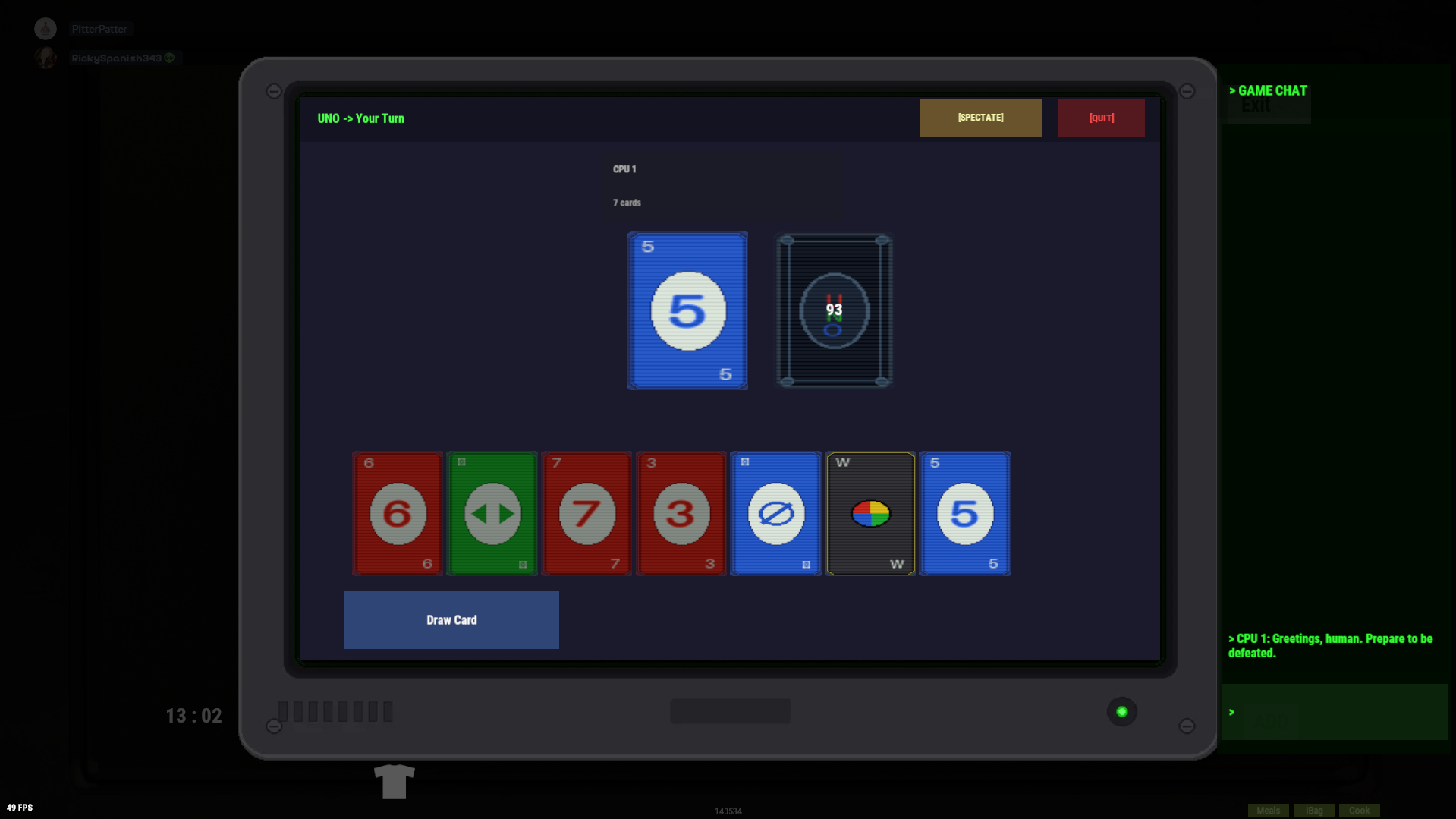Click the '7 cards' opponent count

pyautogui.click(x=627, y=203)
